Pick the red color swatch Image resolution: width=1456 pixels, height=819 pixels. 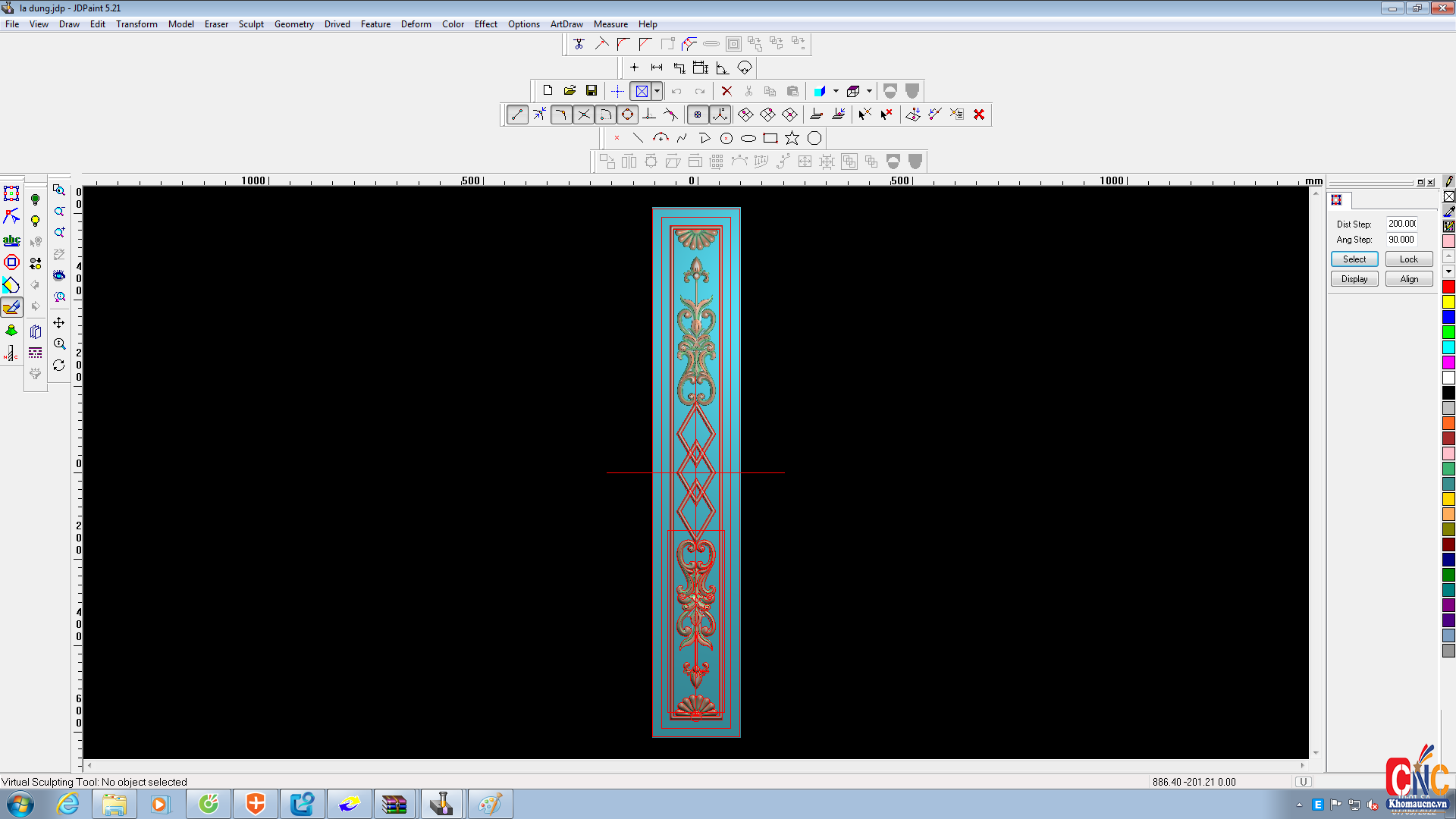point(1448,287)
